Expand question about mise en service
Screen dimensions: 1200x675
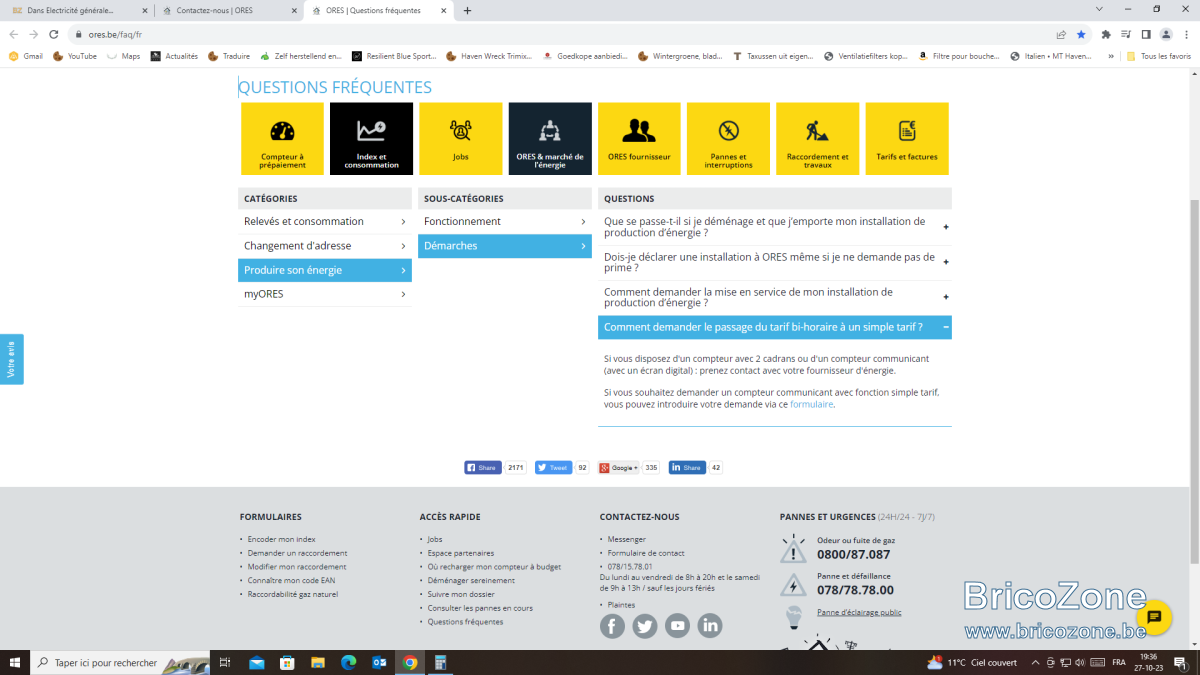[x=775, y=297]
